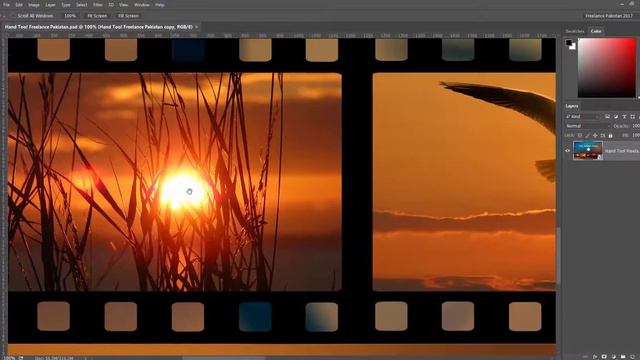Click the add layer mask icon

click(604, 357)
